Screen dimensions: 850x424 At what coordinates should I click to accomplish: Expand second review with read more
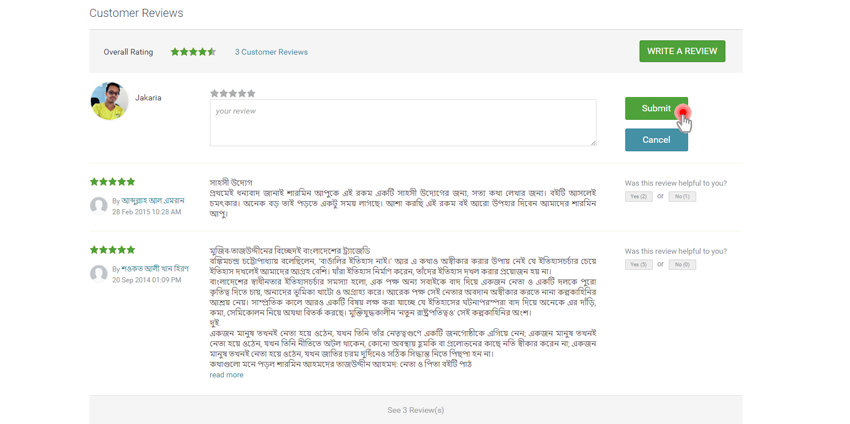[x=226, y=375]
